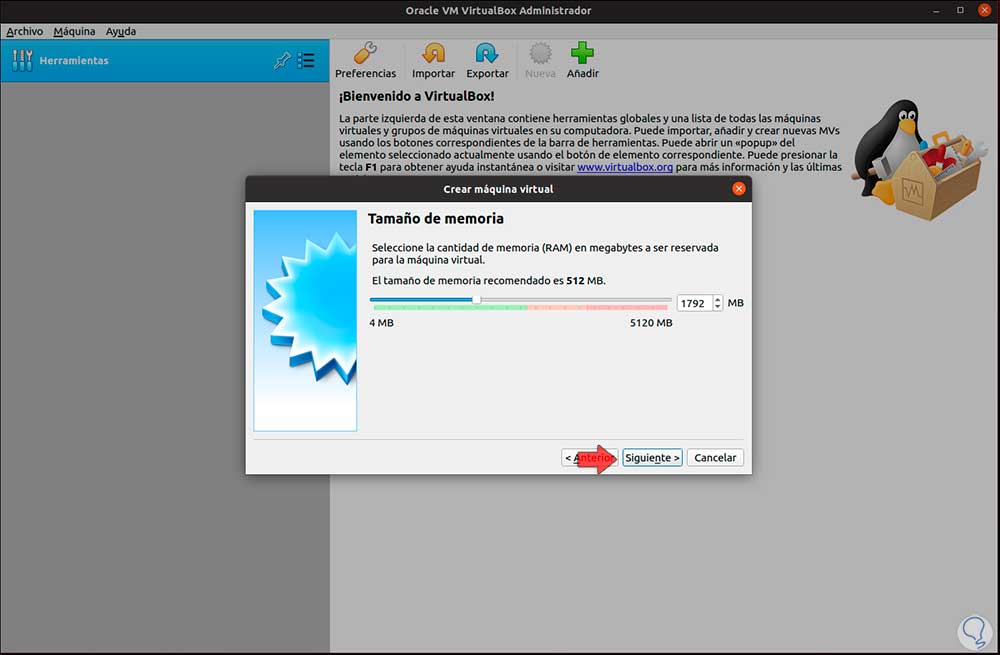Viewport: 1000px width, 655px height.
Task: Open the Herramientas list menu icon
Action: pyautogui.click(x=306, y=61)
